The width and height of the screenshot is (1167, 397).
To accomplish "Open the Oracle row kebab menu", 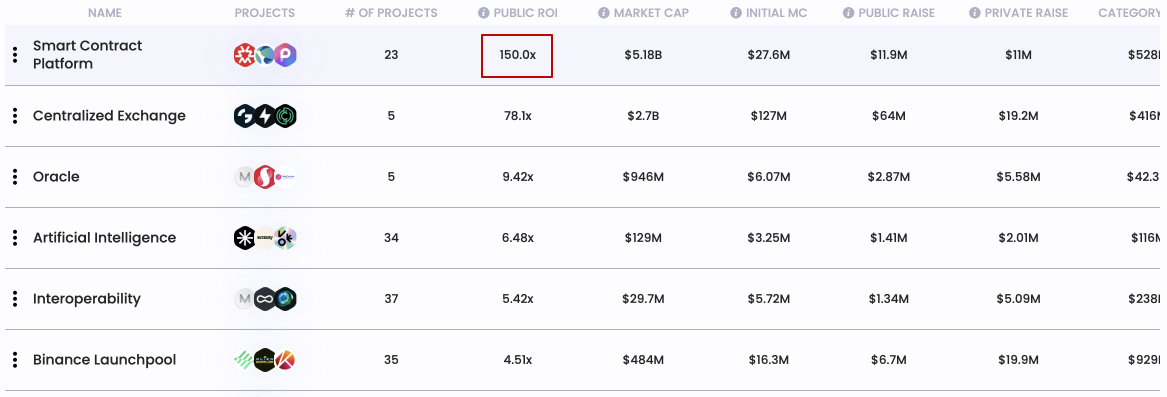I will [x=15, y=177].
